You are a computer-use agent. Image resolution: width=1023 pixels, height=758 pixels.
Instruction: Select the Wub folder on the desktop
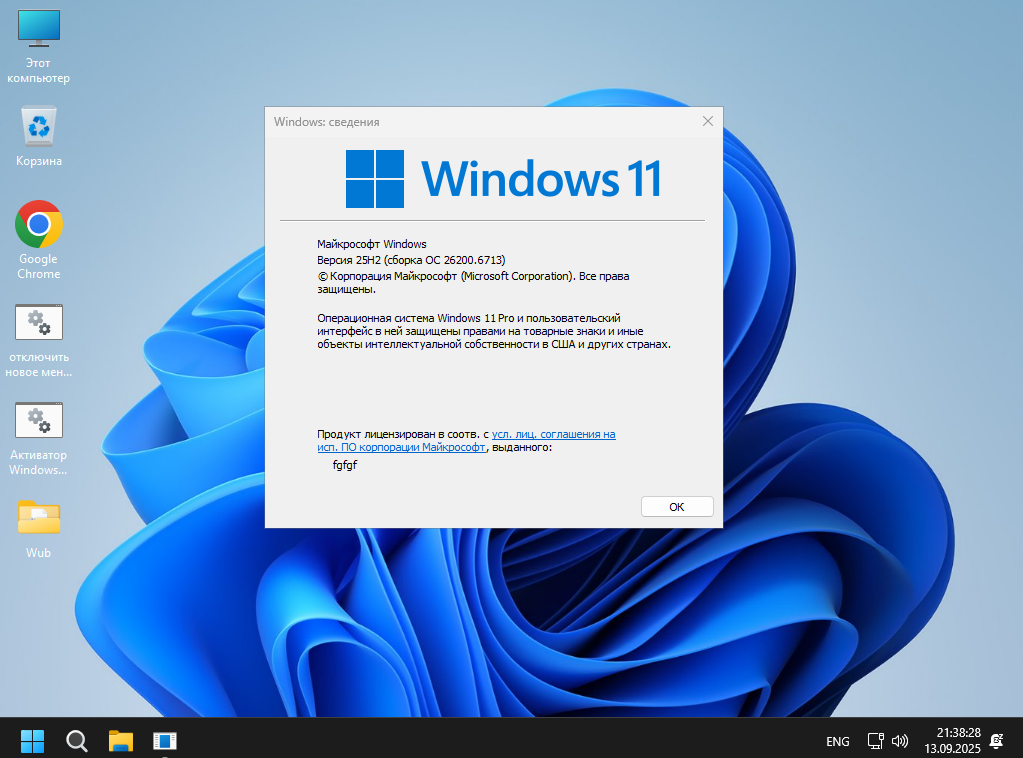pos(38,529)
